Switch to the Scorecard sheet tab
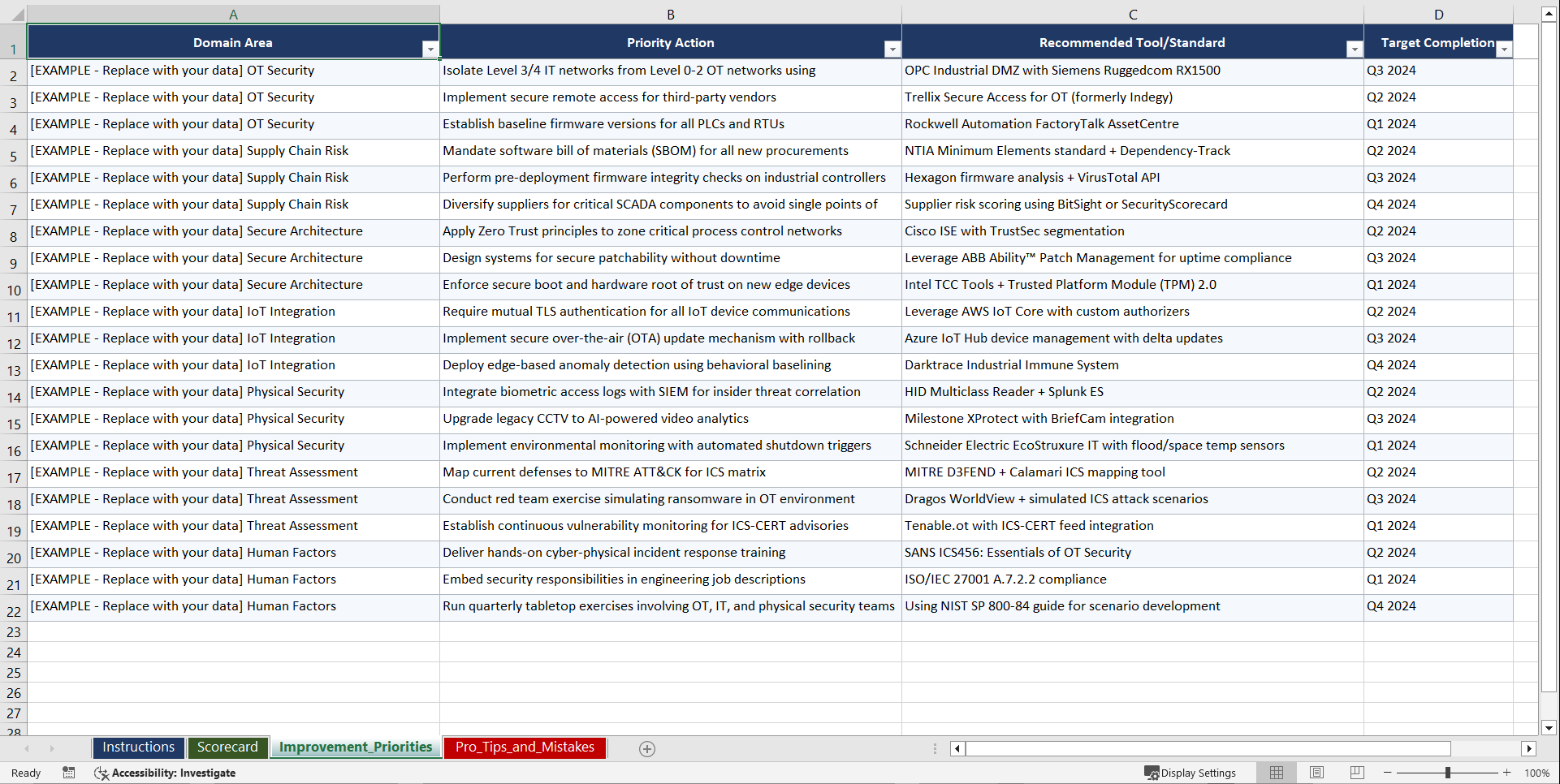1560x784 pixels. 228,747
